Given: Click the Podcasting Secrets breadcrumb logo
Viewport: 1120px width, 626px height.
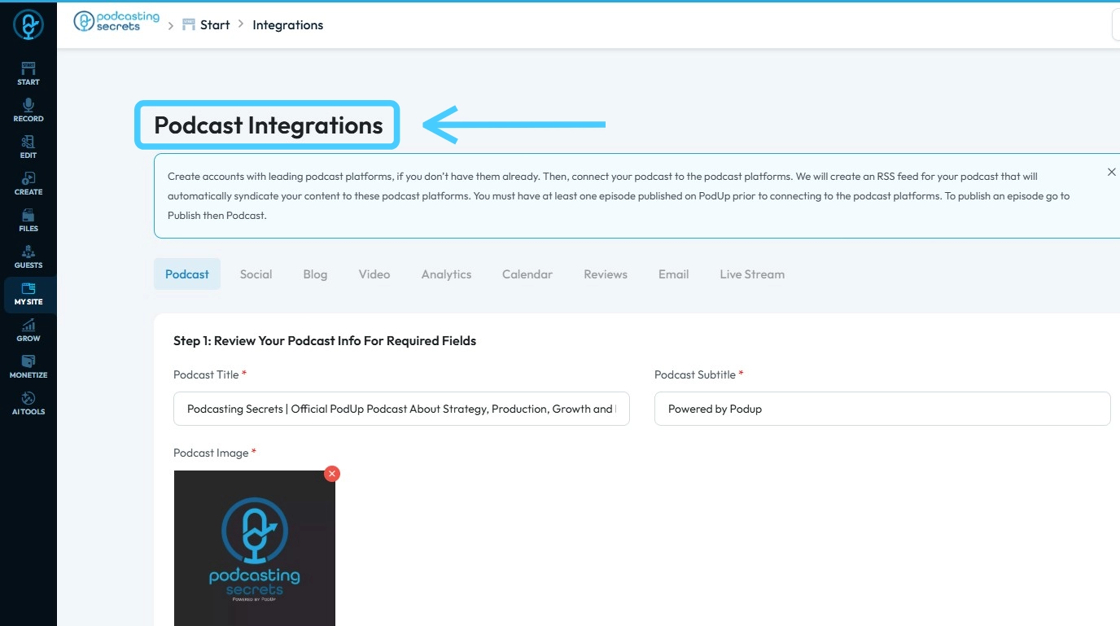Looking at the screenshot, I should tap(116, 22).
